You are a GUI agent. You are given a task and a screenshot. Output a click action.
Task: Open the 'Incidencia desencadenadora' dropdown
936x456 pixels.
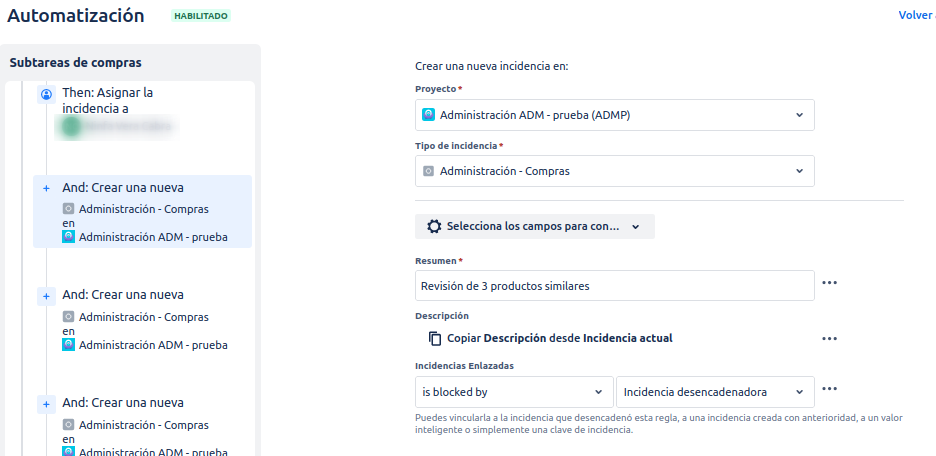tap(715, 391)
